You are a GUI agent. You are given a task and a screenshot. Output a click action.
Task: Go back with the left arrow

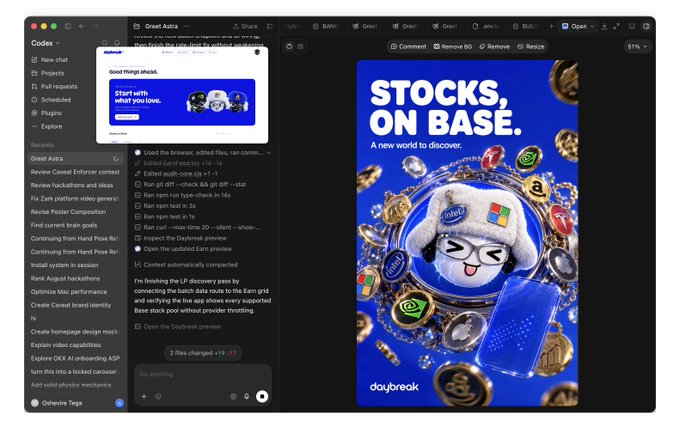[x=82, y=26]
